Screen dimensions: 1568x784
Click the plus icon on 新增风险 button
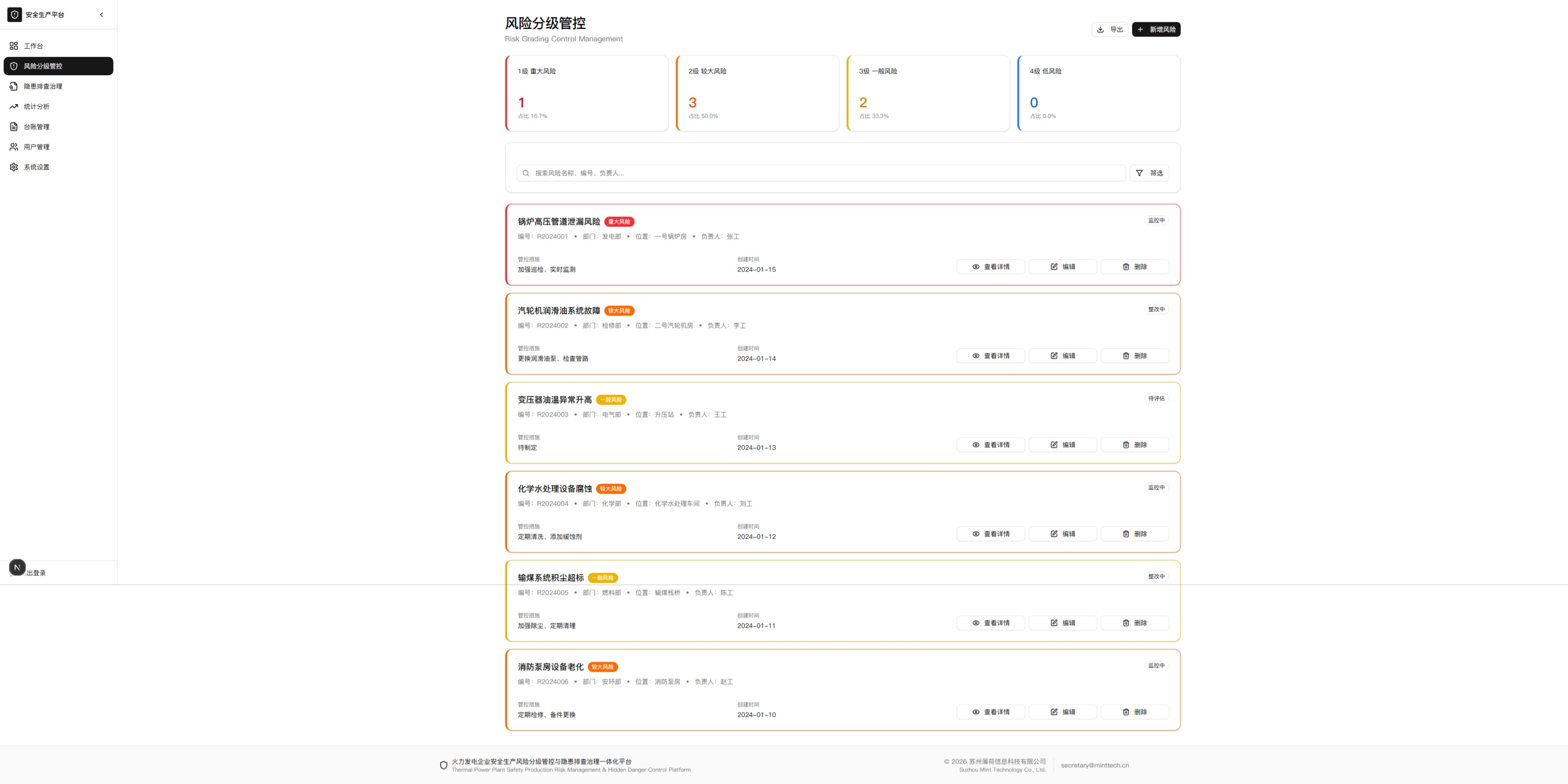coord(1141,29)
